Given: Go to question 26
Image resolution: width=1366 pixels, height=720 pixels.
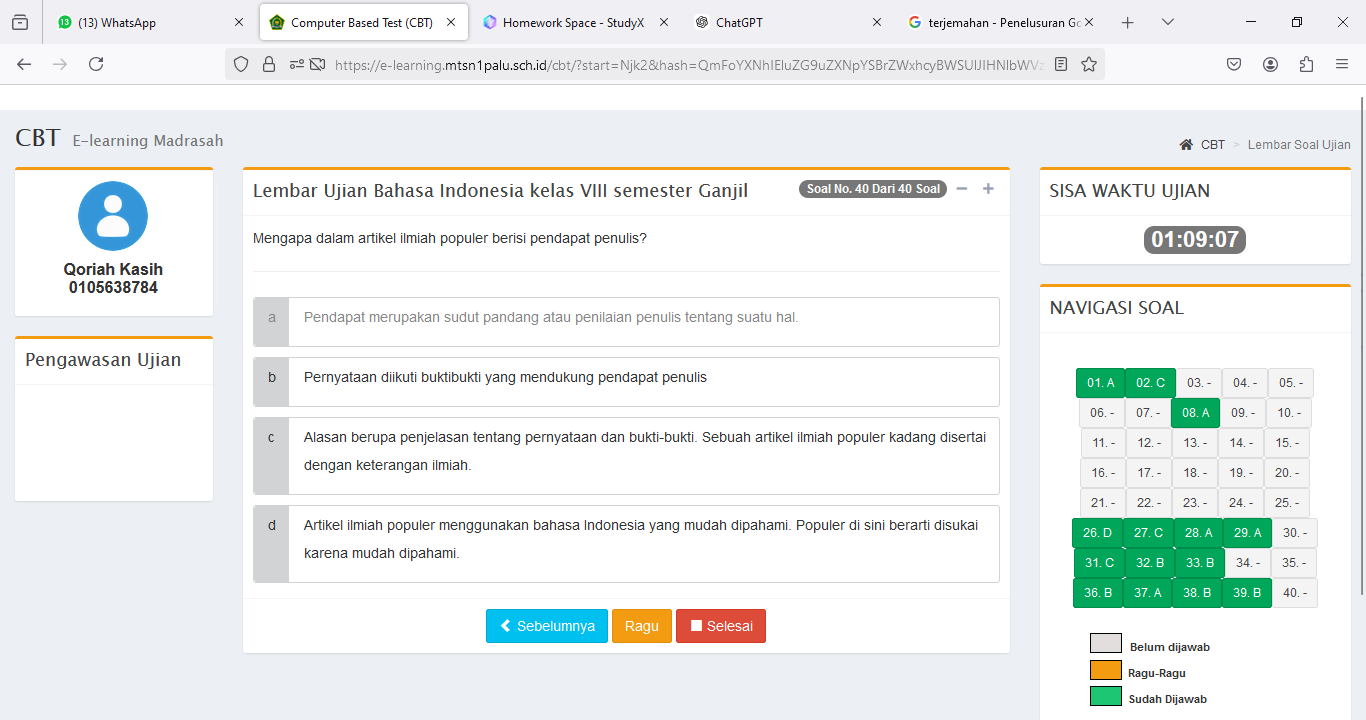Looking at the screenshot, I should (x=1097, y=533).
